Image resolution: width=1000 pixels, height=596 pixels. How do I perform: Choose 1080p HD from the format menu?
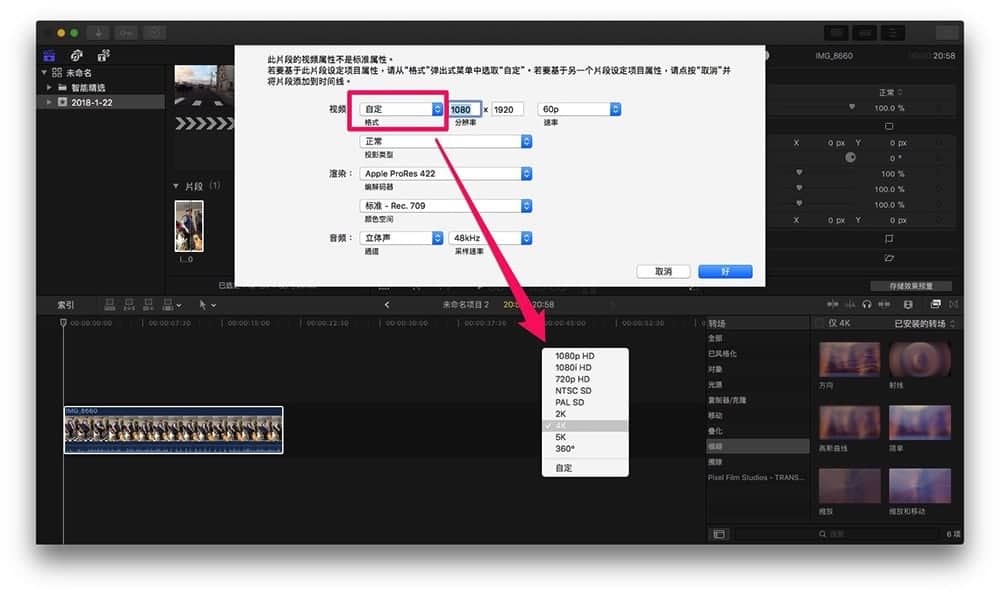[x=574, y=356]
